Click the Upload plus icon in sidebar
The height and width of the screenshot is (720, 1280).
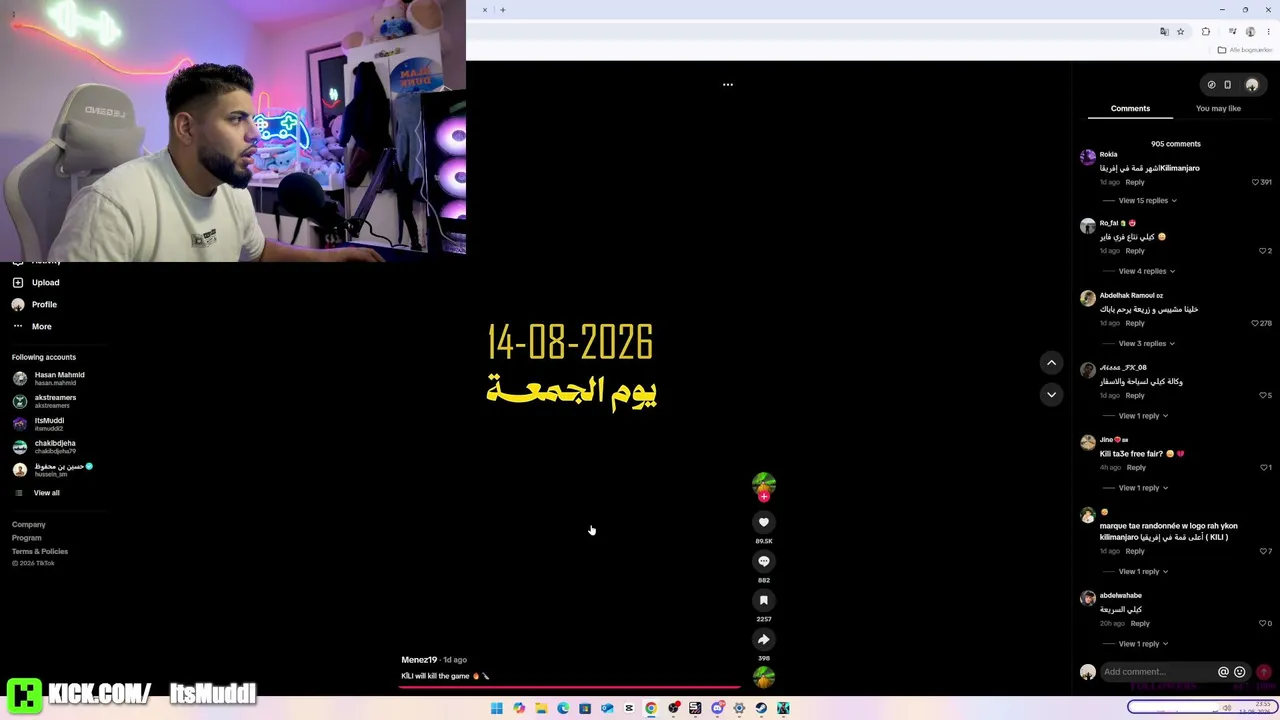coord(18,283)
